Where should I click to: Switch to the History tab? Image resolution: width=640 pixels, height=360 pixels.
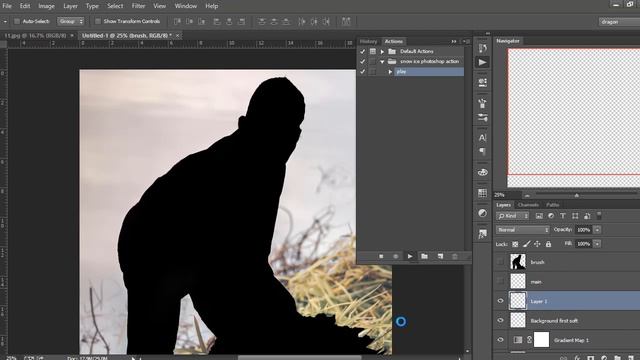pyautogui.click(x=368, y=41)
